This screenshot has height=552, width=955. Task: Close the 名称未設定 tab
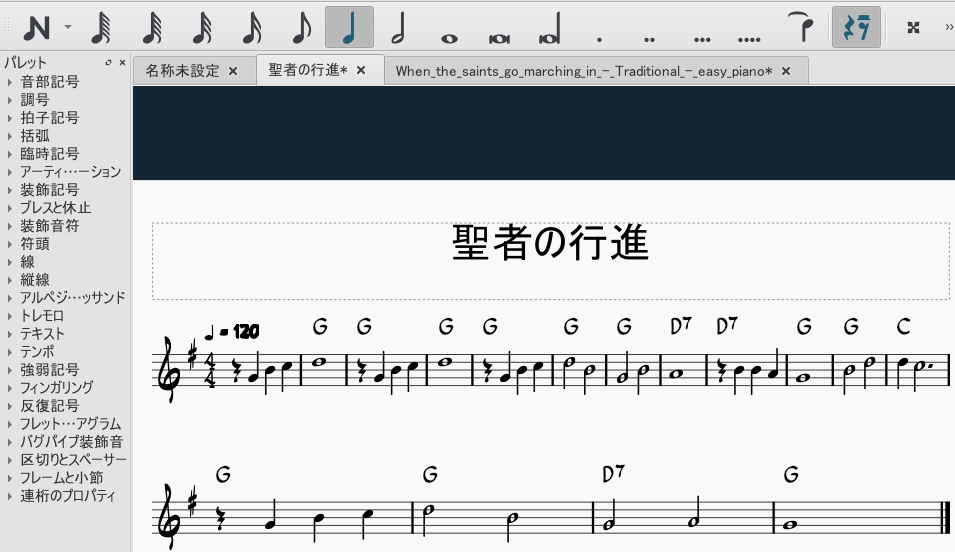[233, 71]
